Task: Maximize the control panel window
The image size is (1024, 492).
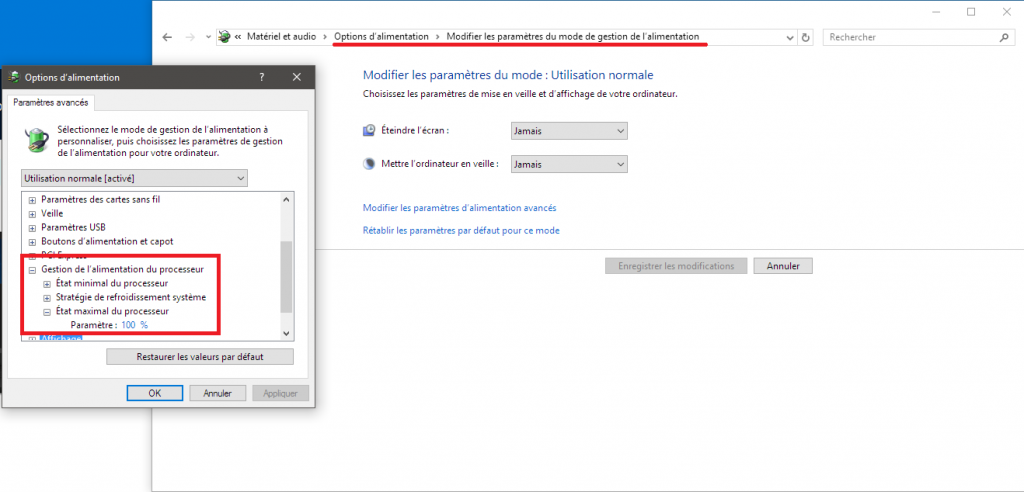Action: (x=971, y=12)
